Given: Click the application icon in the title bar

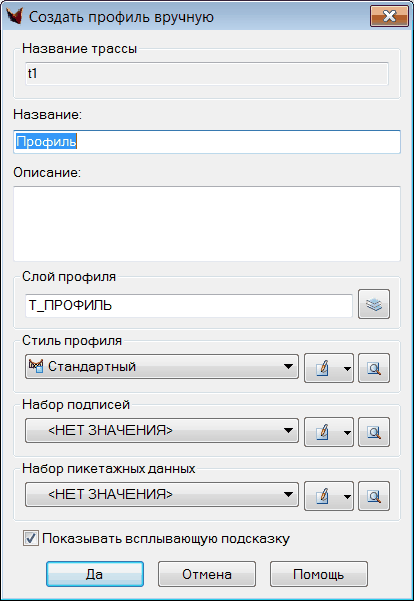Looking at the screenshot, I should click(x=15, y=16).
